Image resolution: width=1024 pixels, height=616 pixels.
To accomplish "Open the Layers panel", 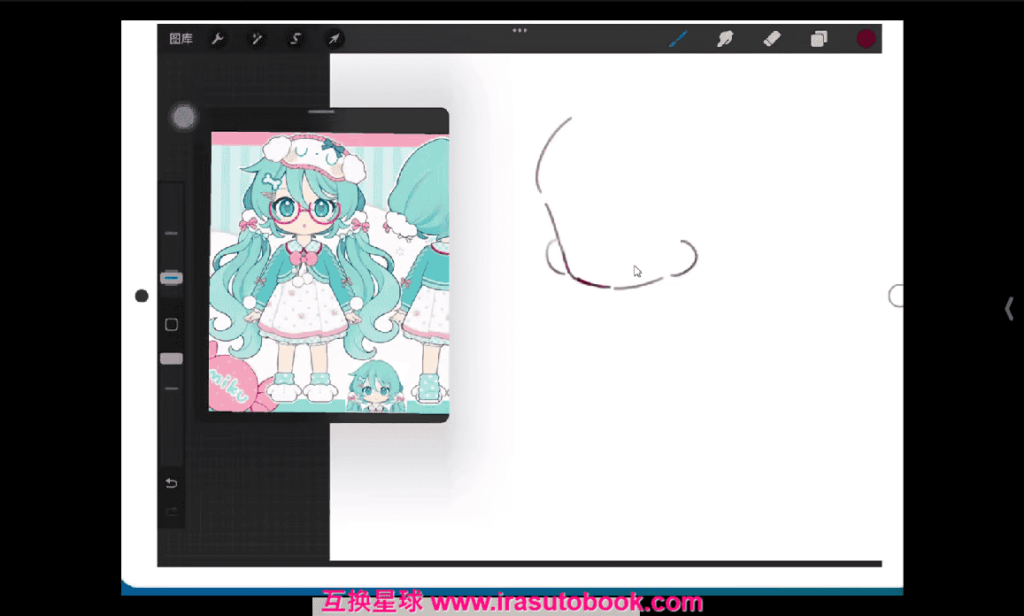I will pyautogui.click(x=819, y=39).
